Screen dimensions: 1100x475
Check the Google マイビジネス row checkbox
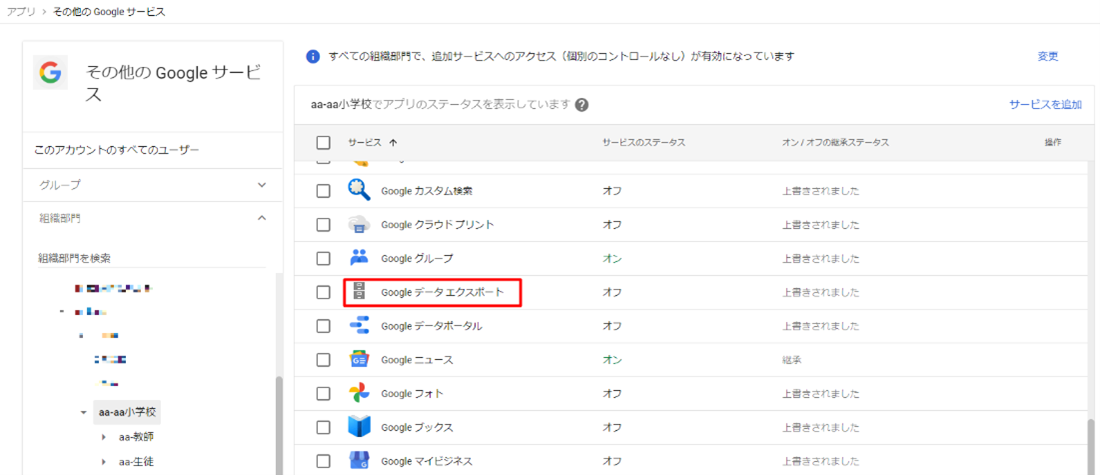323,461
